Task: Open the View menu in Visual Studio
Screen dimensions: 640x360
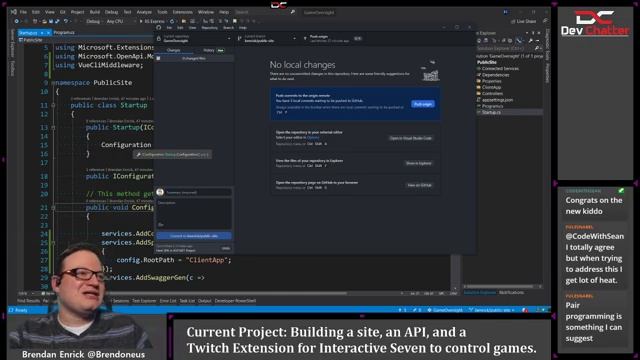Action: coord(50,12)
